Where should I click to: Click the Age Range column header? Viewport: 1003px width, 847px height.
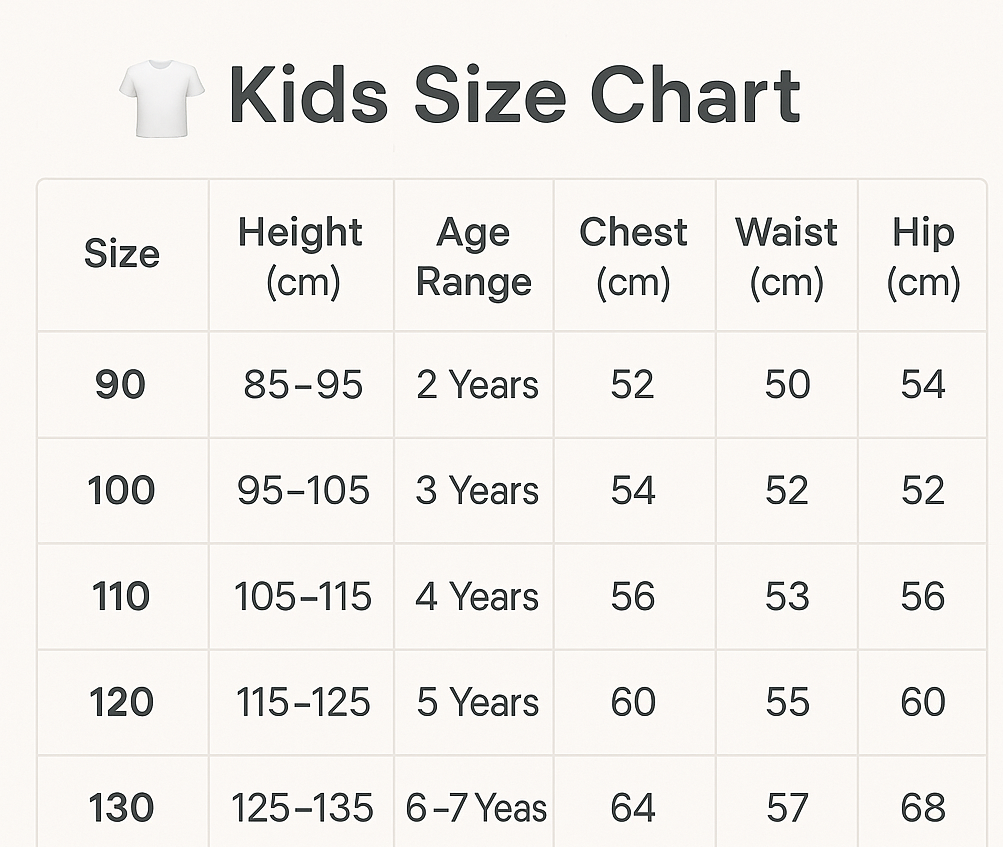tap(473, 257)
